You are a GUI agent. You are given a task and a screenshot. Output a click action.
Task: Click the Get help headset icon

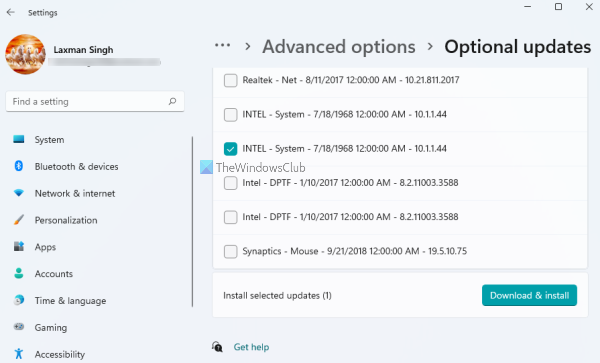pos(217,347)
